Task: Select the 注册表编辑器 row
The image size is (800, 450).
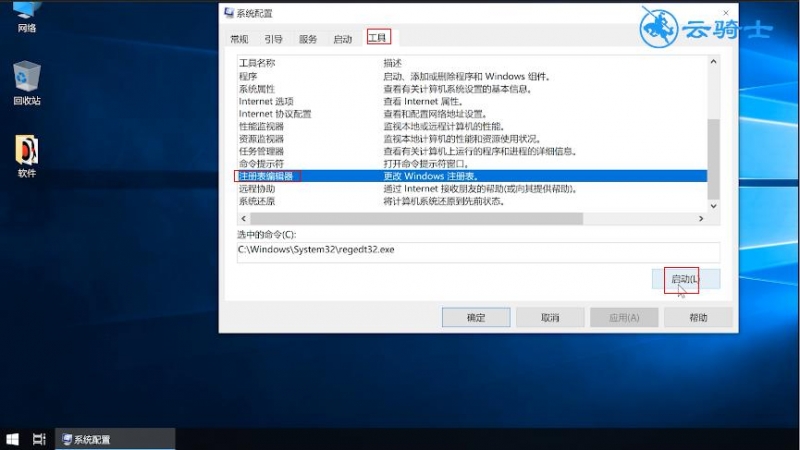Action: point(472,176)
